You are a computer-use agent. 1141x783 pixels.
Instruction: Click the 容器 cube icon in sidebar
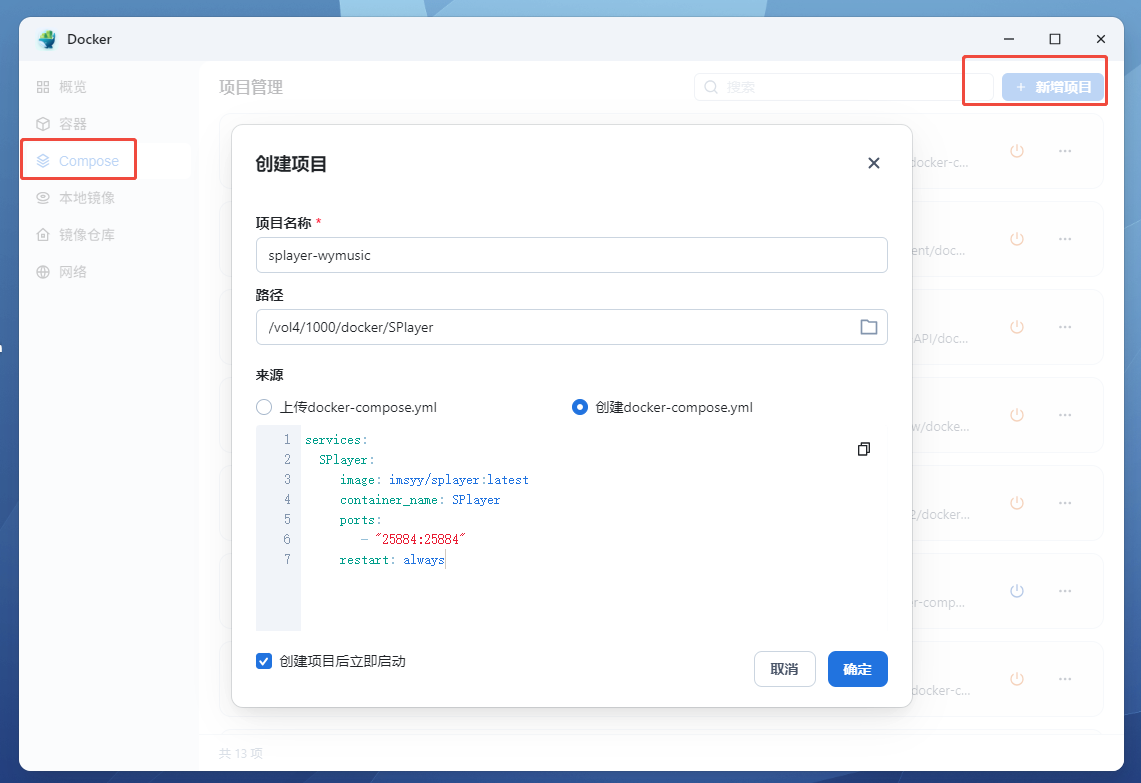click(x=43, y=124)
